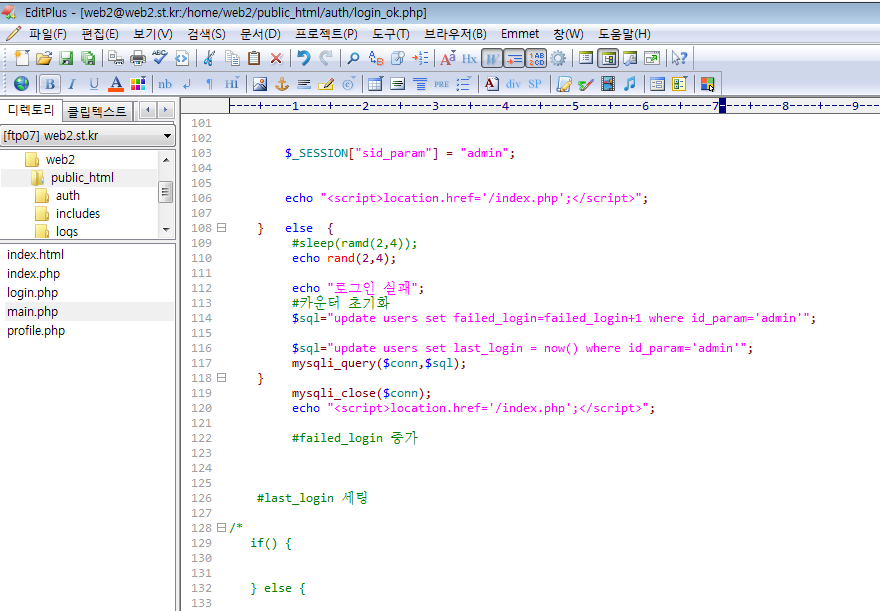Open the 파일(F) menu

click(x=48, y=34)
